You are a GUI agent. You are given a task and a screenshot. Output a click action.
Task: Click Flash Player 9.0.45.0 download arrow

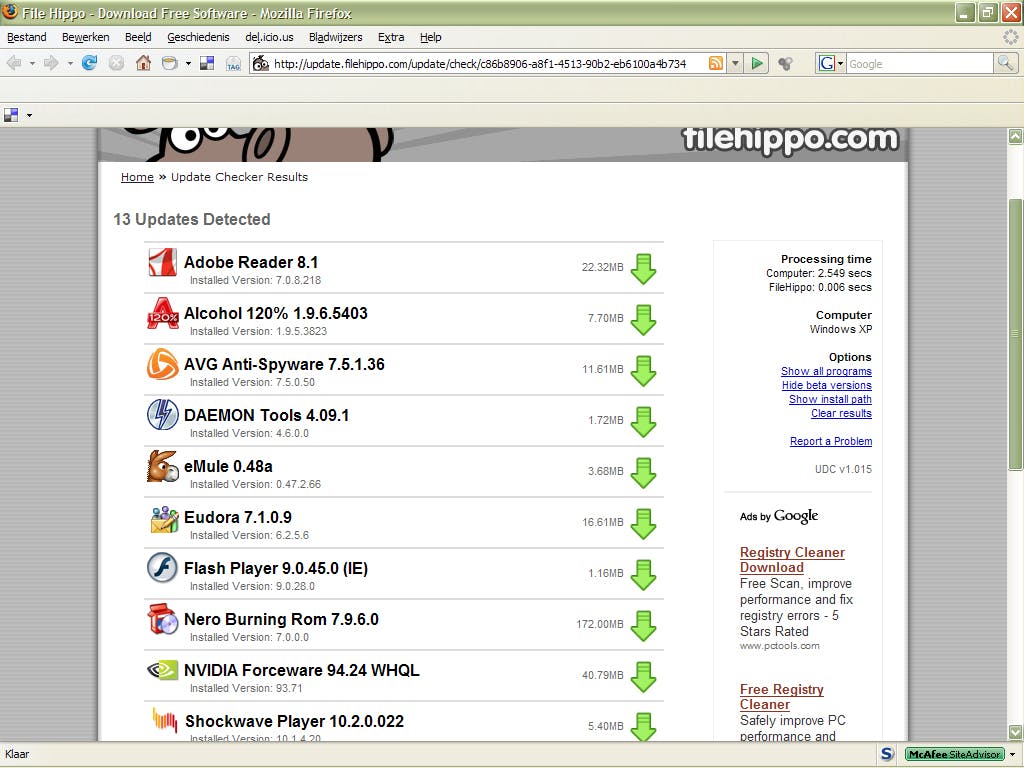point(643,575)
